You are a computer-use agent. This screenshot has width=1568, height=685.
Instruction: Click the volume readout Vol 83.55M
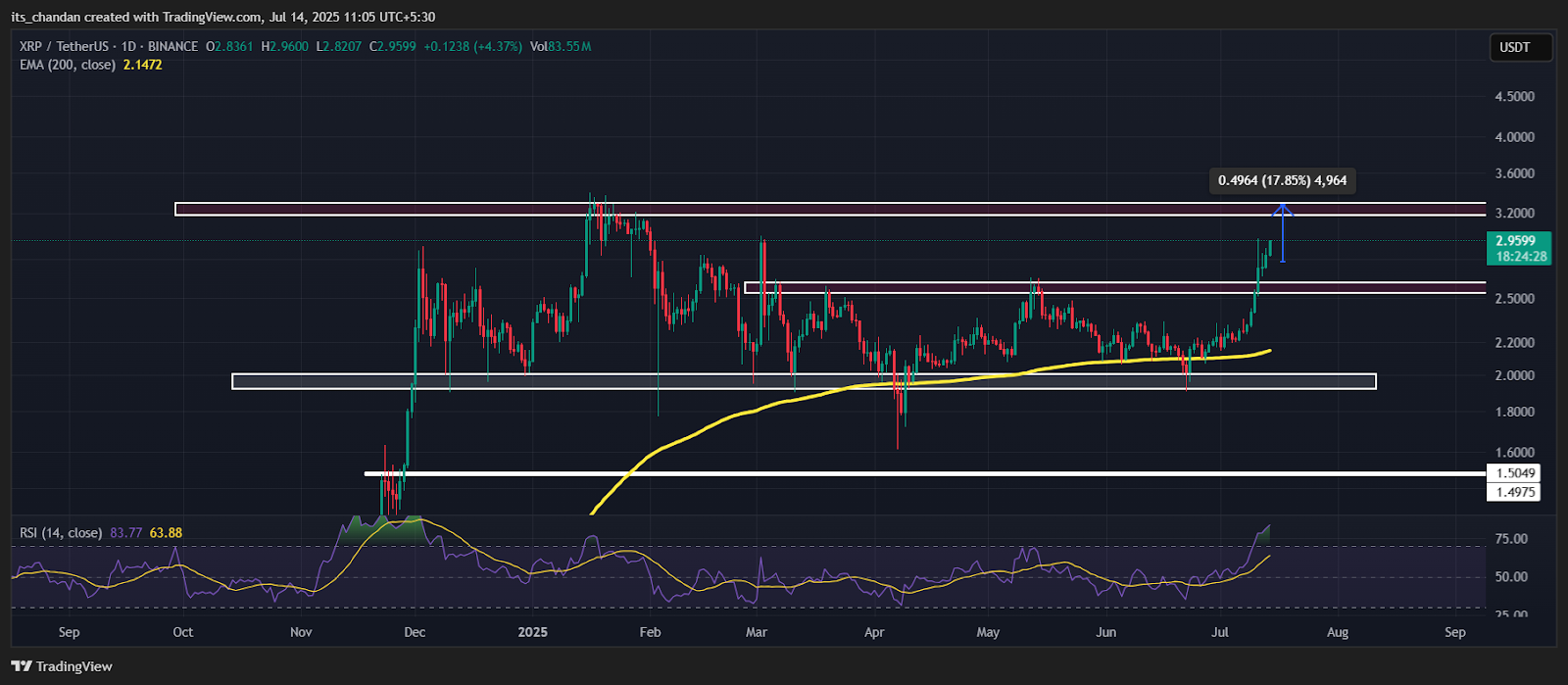561,46
